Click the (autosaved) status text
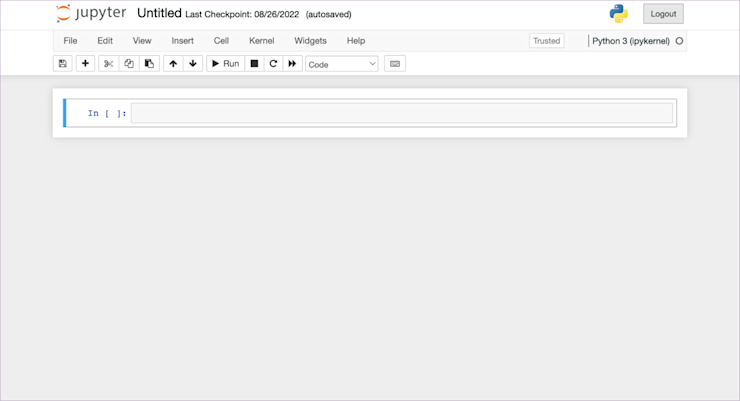Image resolution: width=740 pixels, height=401 pixels. [328, 15]
